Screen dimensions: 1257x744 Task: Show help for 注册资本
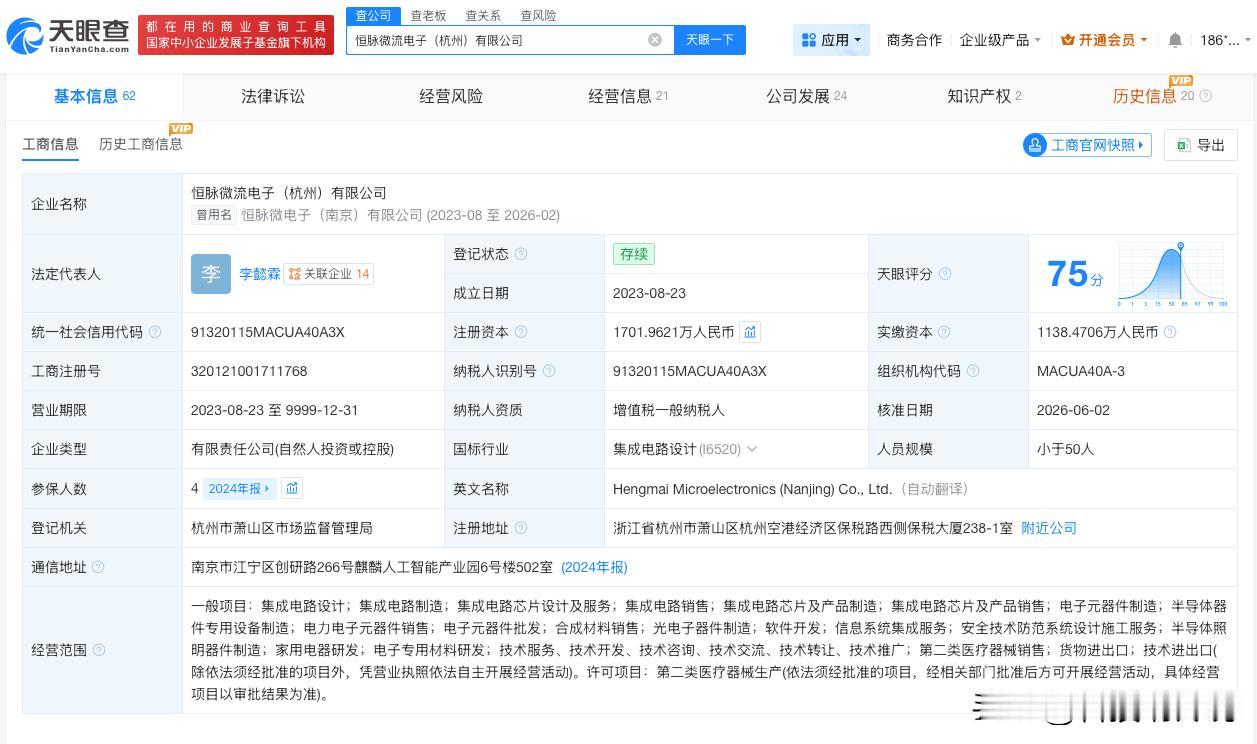coord(521,332)
